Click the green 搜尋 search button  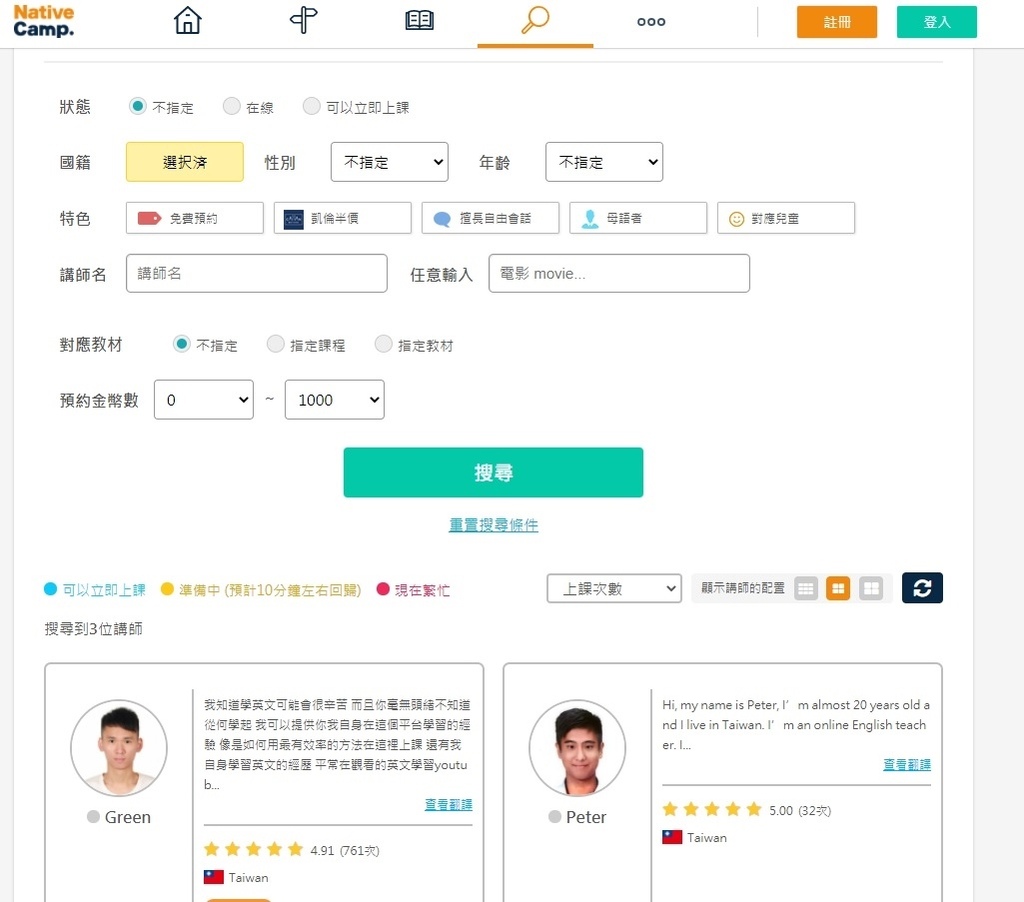pos(493,472)
